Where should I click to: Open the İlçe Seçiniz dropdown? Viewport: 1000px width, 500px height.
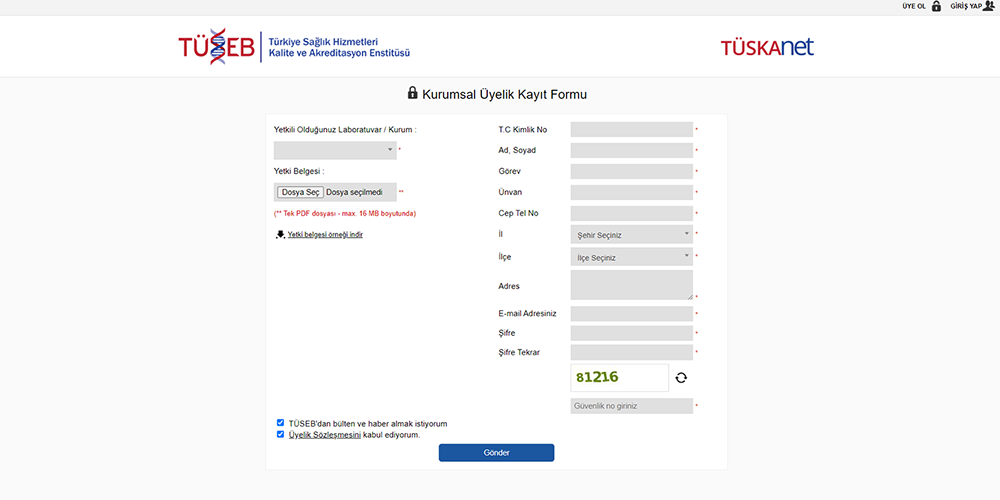[631, 257]
